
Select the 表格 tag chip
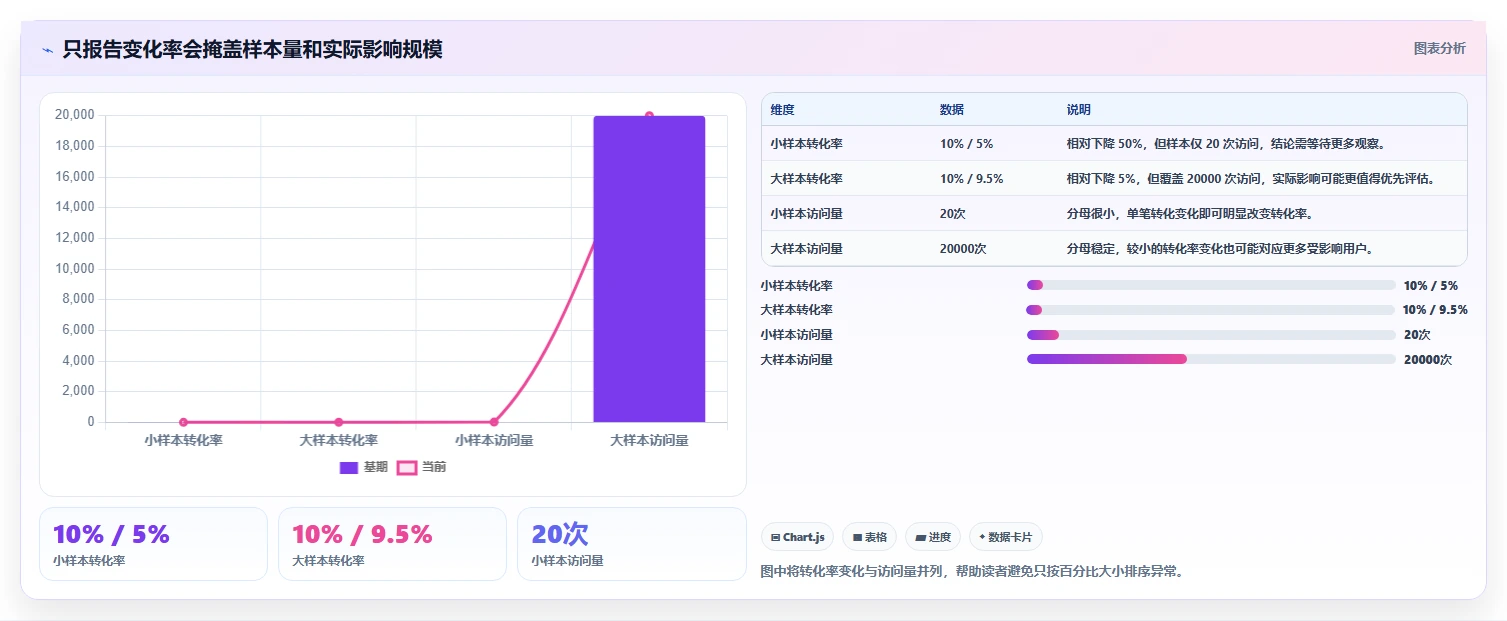869,537
